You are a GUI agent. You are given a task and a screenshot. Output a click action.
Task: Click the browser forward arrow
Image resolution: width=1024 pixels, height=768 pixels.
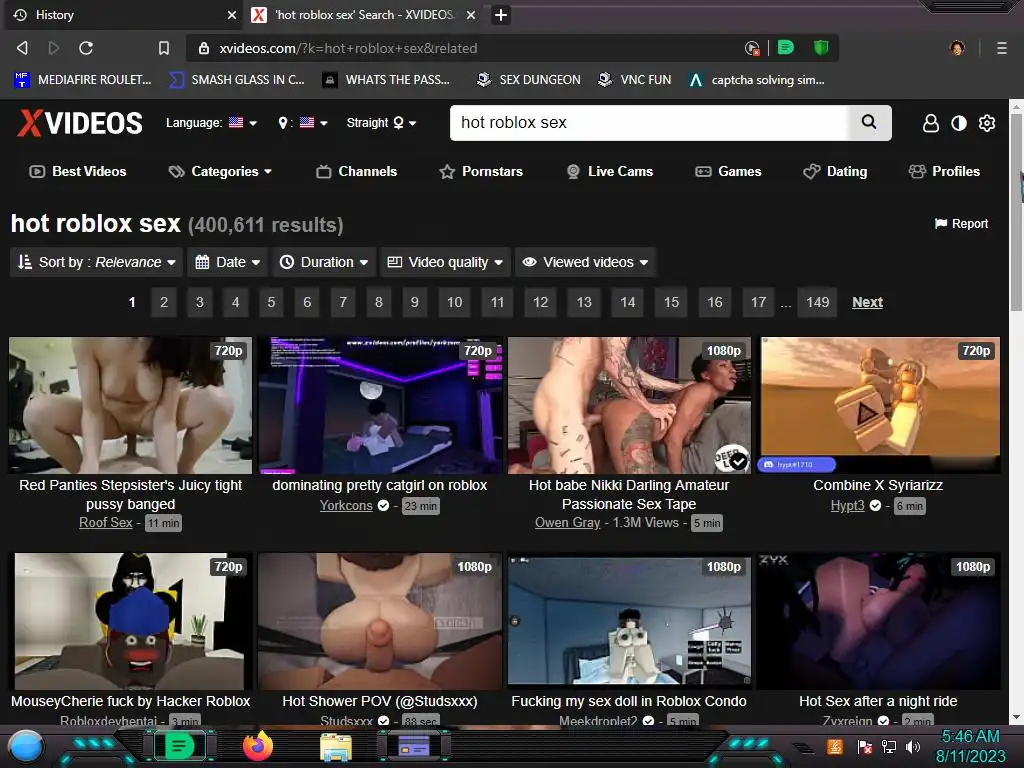[54, 48]
